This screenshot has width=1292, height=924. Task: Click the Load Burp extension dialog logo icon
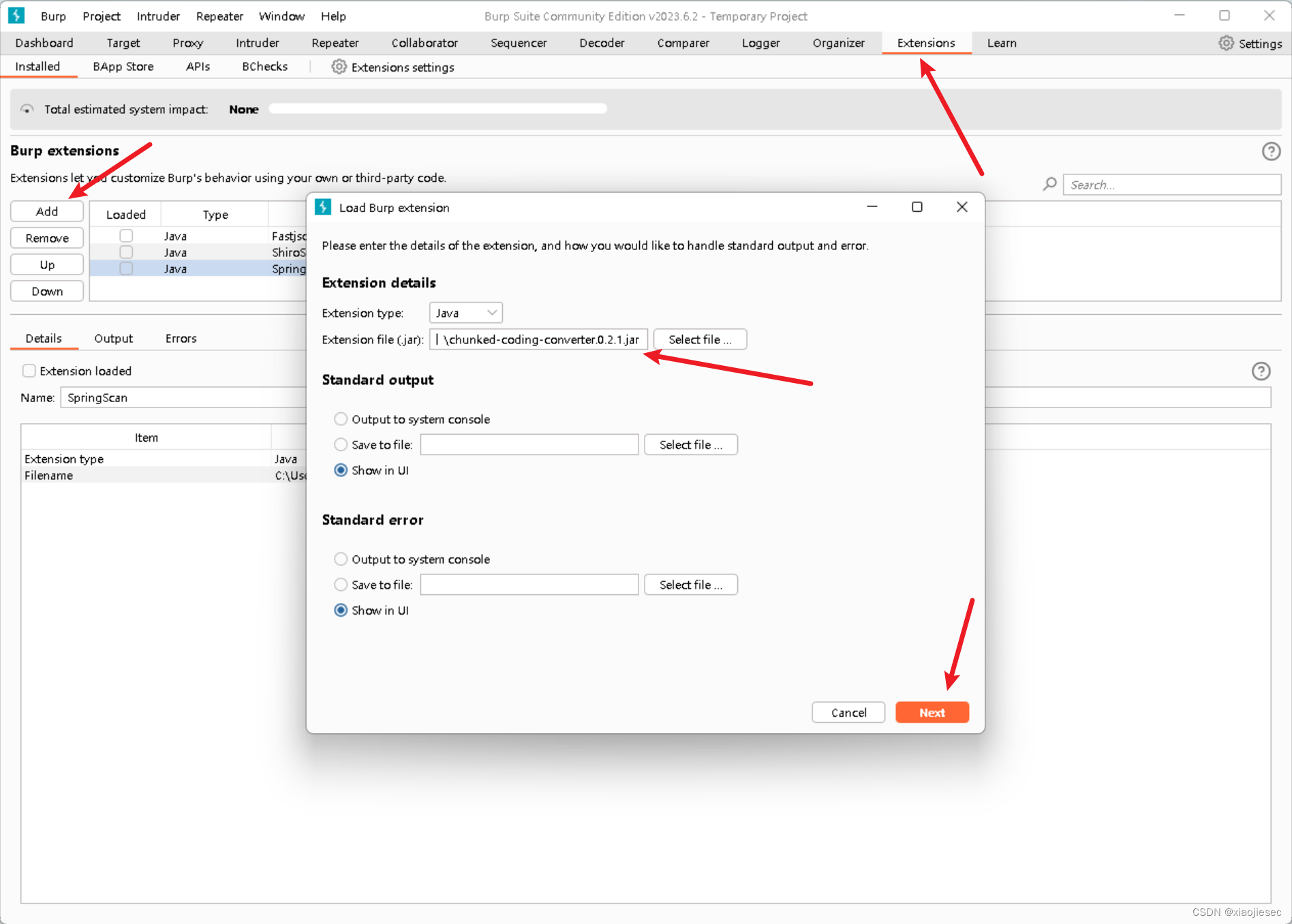click(x=323, y=207)
